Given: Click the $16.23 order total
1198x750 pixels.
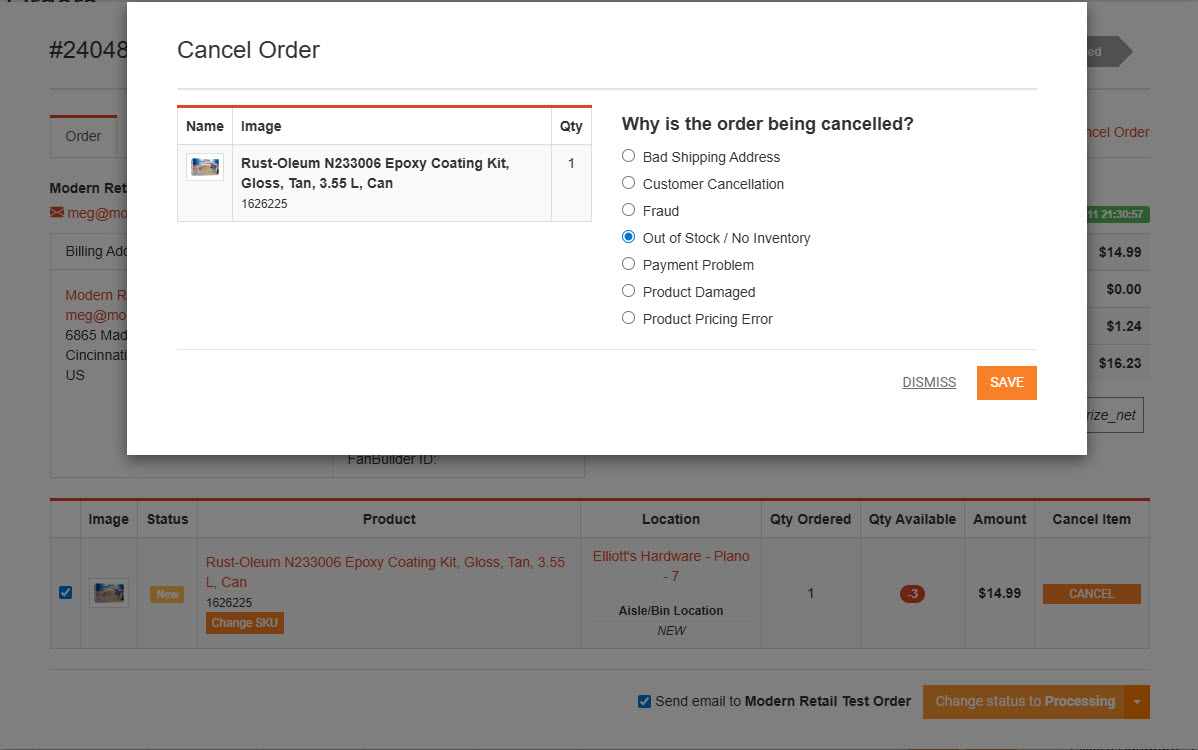Looking at the screenshot, I should point(1120,364).
